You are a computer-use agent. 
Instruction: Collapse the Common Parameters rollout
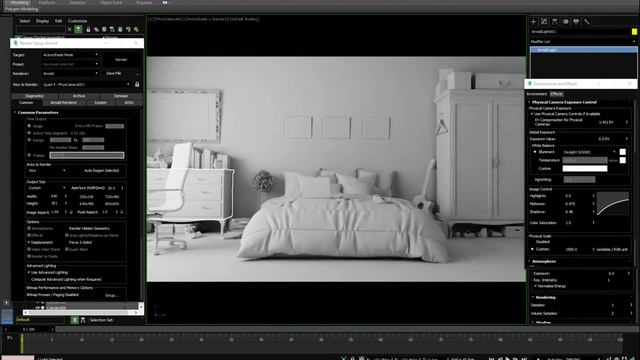point(38,113)
